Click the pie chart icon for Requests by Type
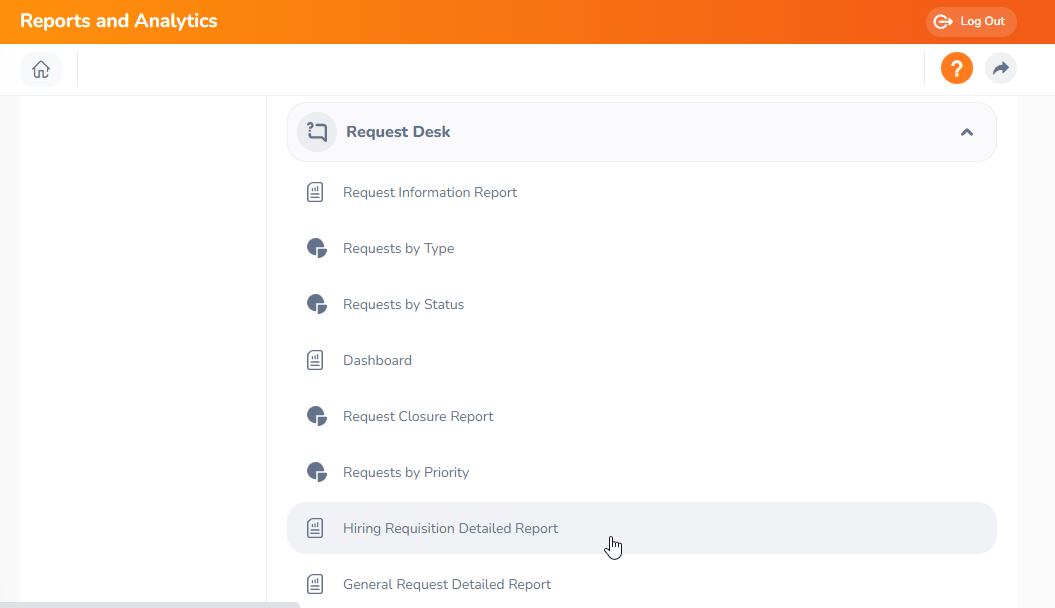The image size is (1055, 608). click(x=316, y=249)
